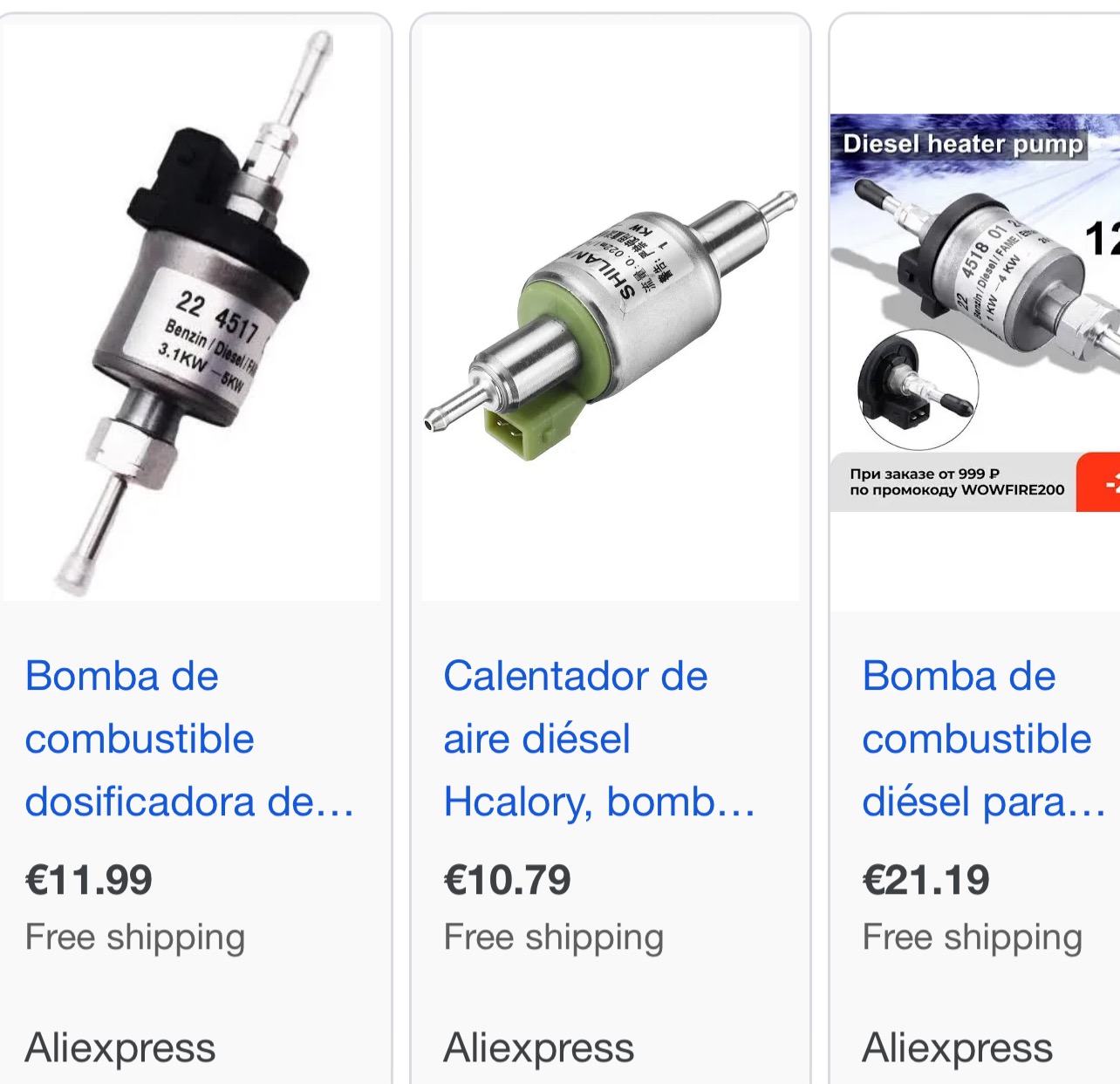Open the 'Bomba de combustible dosificadora de…' link
Screen dimensions: 1120x1084
point(189,739)
